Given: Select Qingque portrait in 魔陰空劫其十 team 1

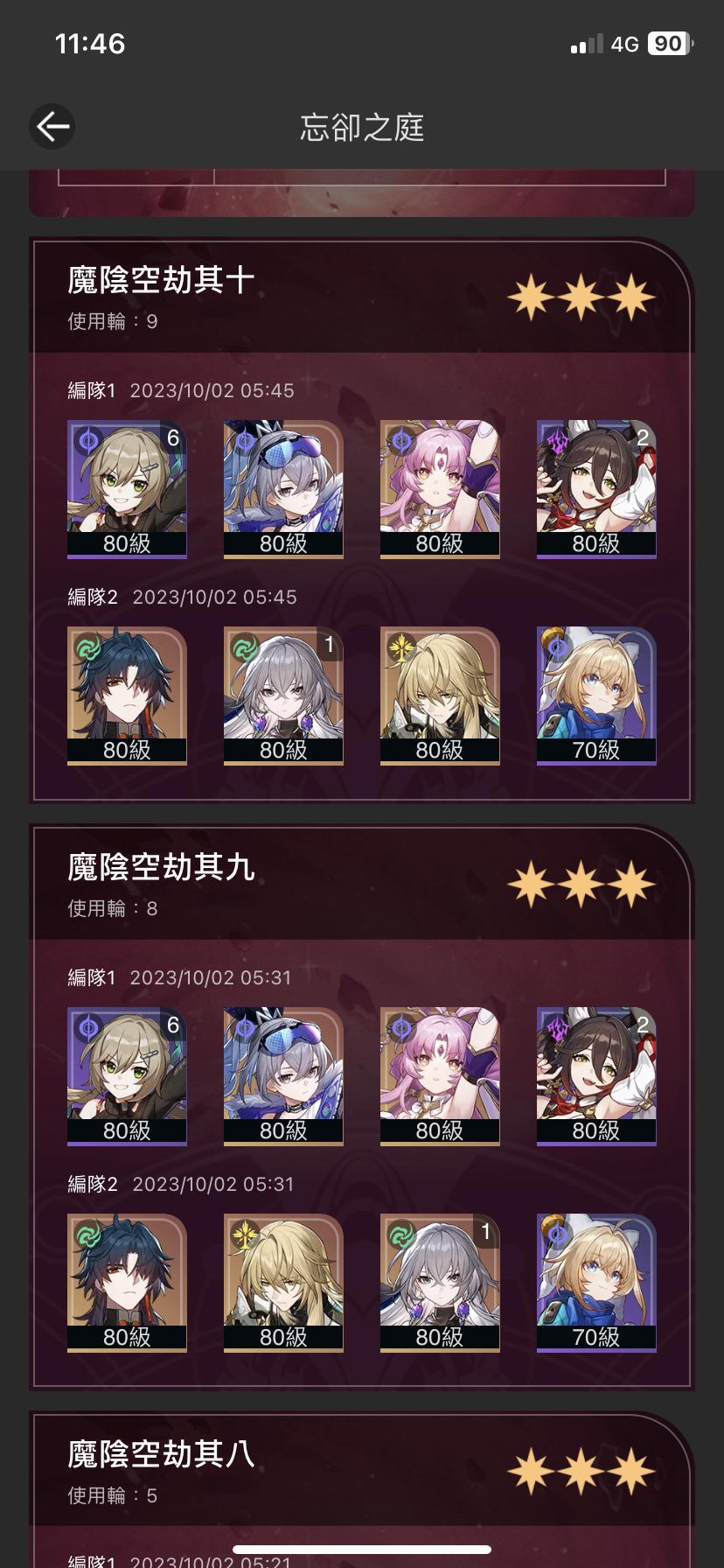Looking at the screenshot, I should [127, 489].
